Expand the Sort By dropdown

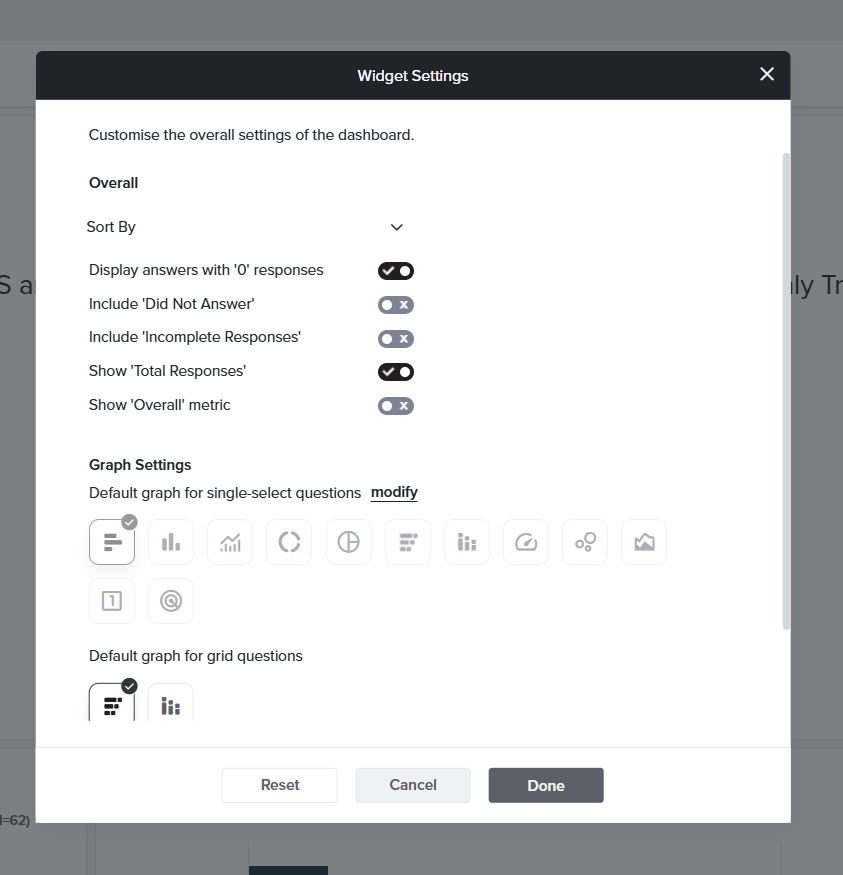pos(245,227)
